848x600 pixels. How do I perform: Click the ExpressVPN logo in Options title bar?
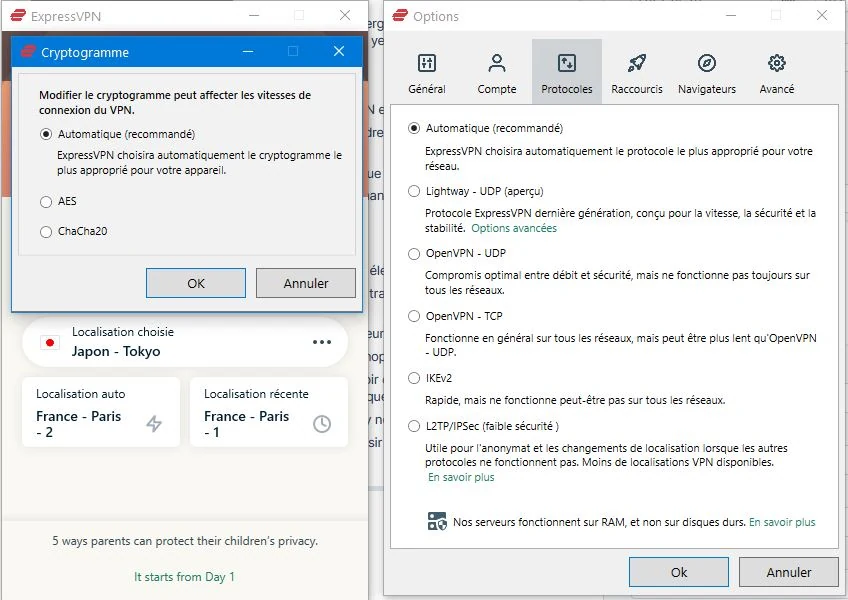tap(400, 15)
